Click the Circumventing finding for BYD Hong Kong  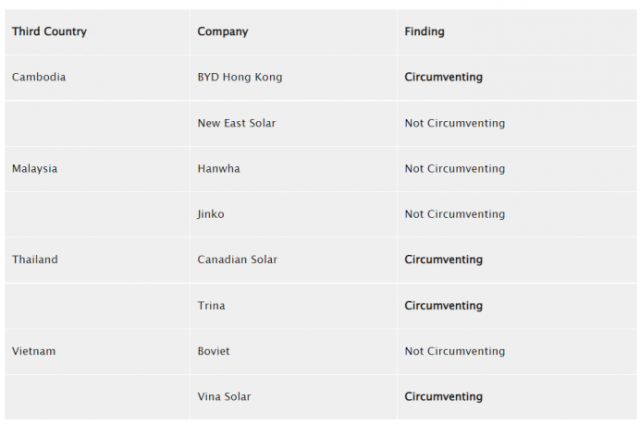(x=443, y=77)
